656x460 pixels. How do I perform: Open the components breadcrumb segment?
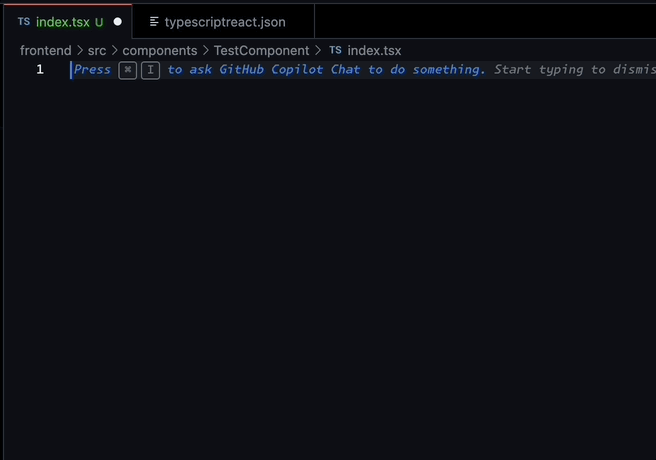(x=159, y=51)
